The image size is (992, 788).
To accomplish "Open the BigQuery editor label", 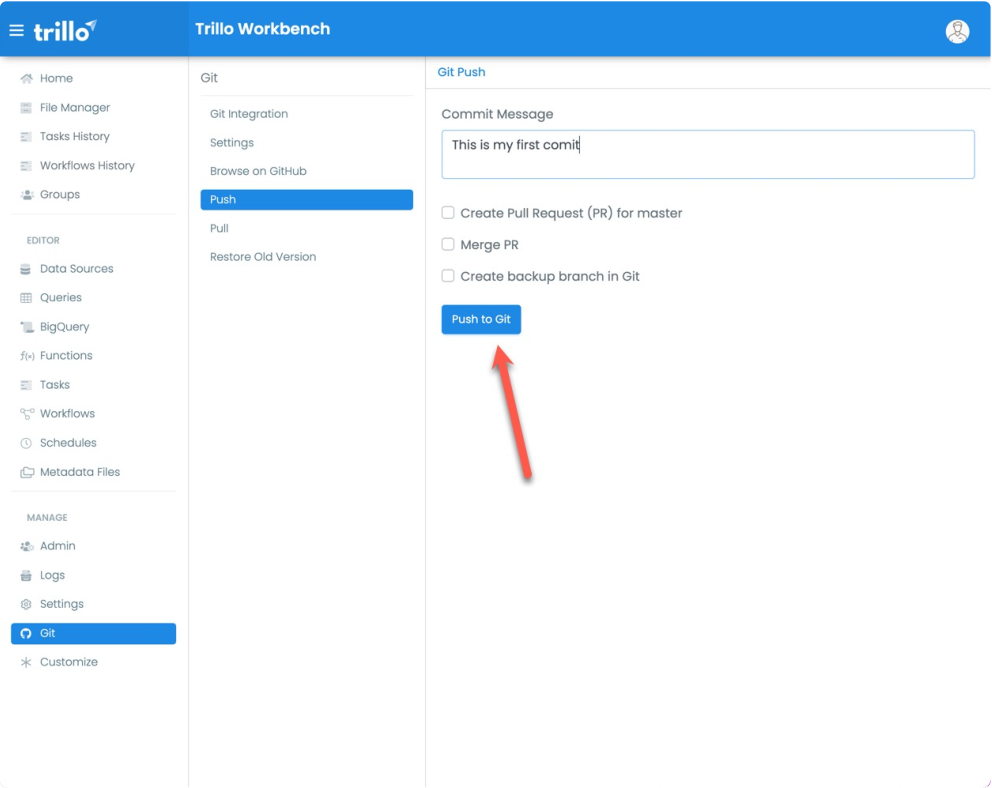I will [65, 327].
